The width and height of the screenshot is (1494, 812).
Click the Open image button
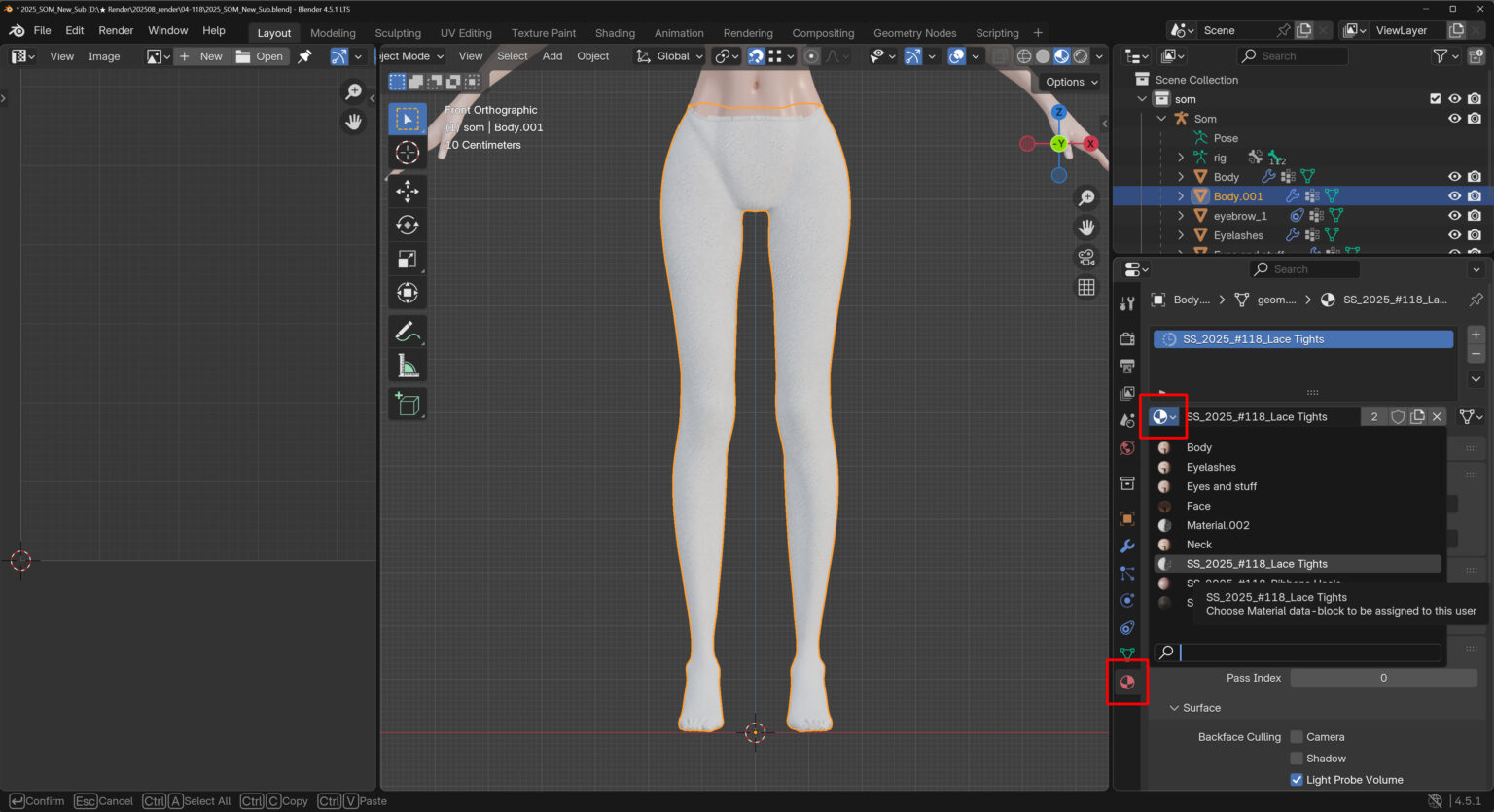click(260, 56)
